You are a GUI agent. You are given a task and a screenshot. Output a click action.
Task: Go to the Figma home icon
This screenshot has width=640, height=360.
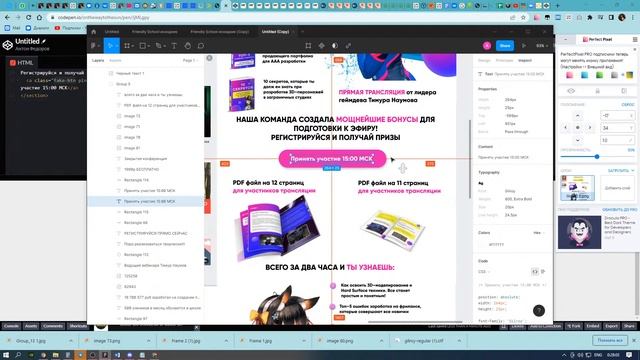coord(93,32)
